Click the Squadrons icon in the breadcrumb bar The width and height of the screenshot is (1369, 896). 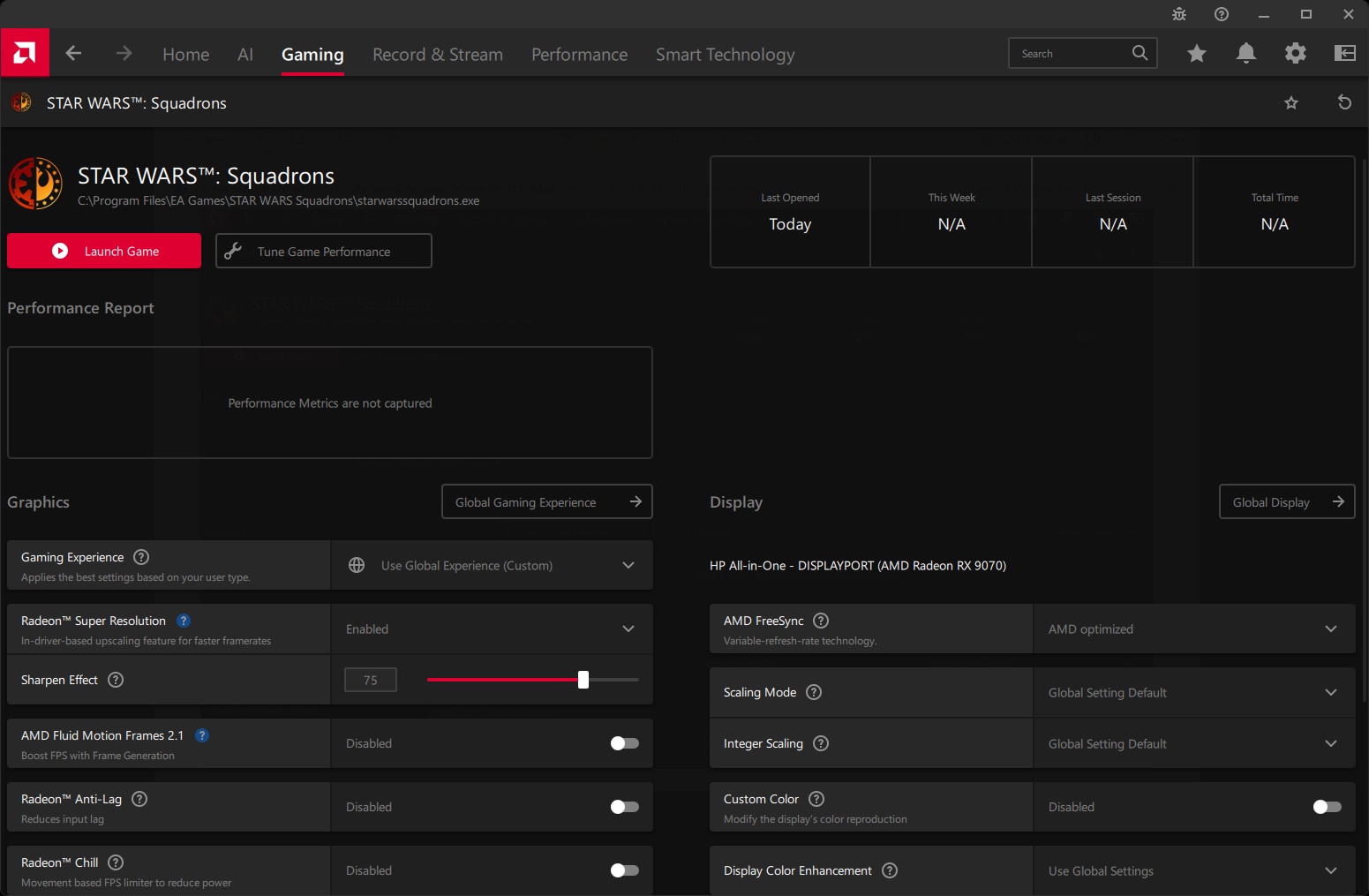click(x=21, y=102)
